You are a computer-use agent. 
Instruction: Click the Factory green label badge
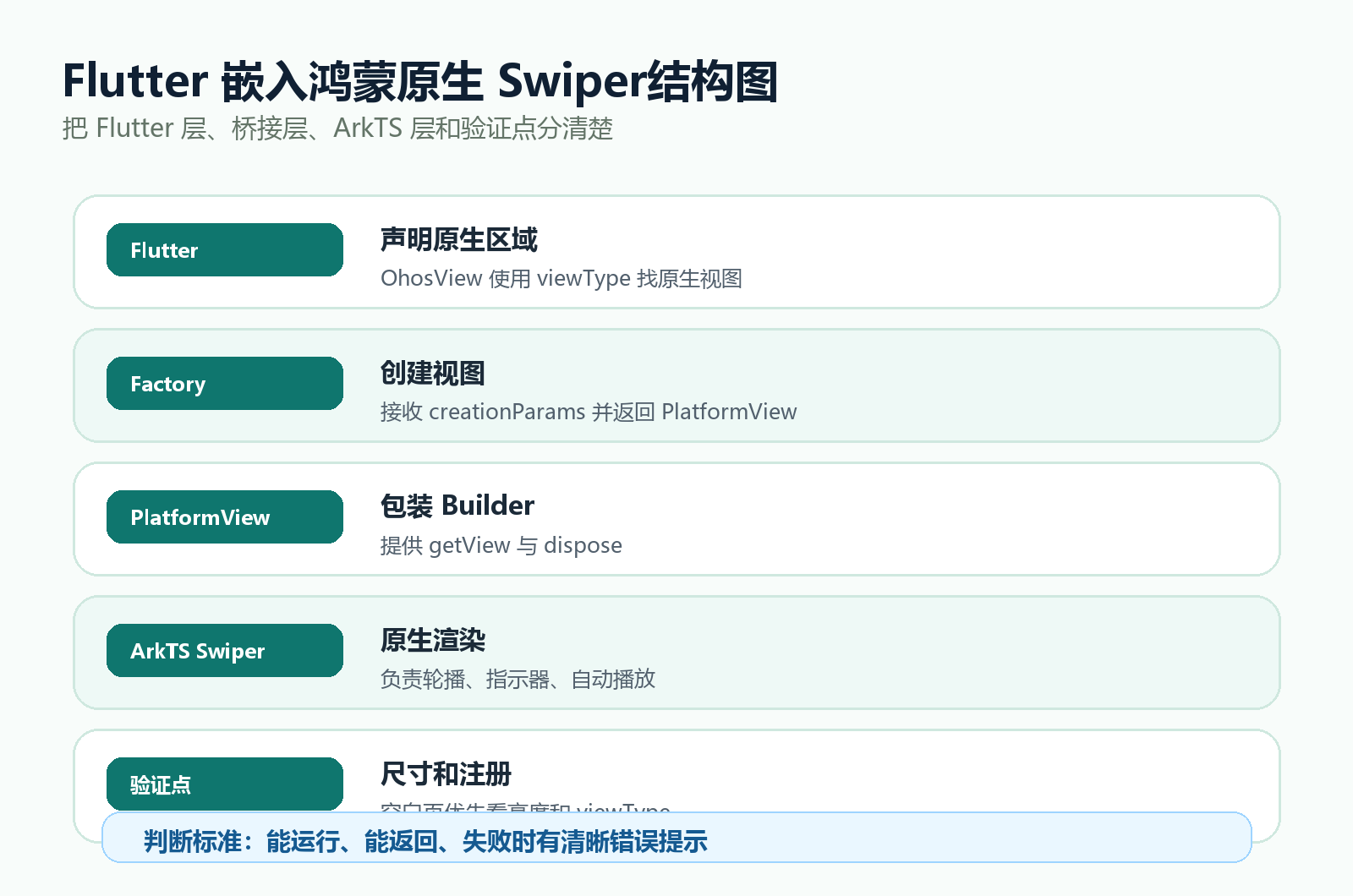tap(225, 384)
